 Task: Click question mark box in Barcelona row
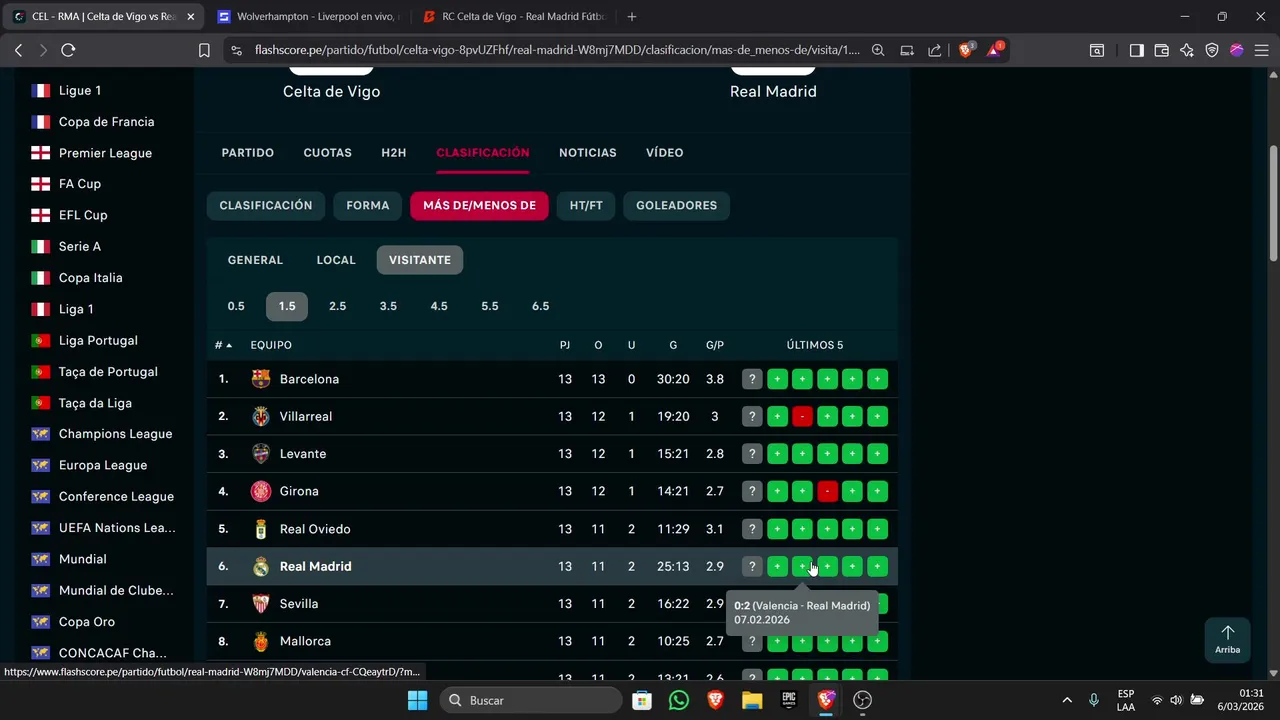pyautogui.click(x=752, y=379)
